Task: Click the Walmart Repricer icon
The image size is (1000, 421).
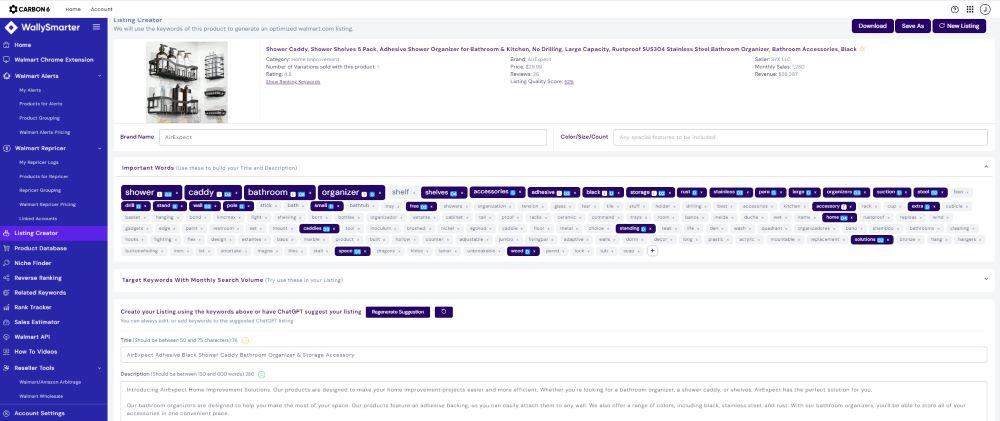Action: [x=6, y=149]
